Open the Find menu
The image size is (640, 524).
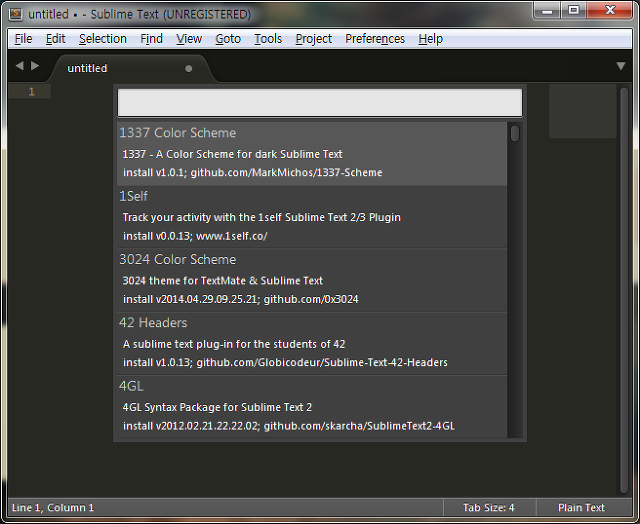point(151,39)
